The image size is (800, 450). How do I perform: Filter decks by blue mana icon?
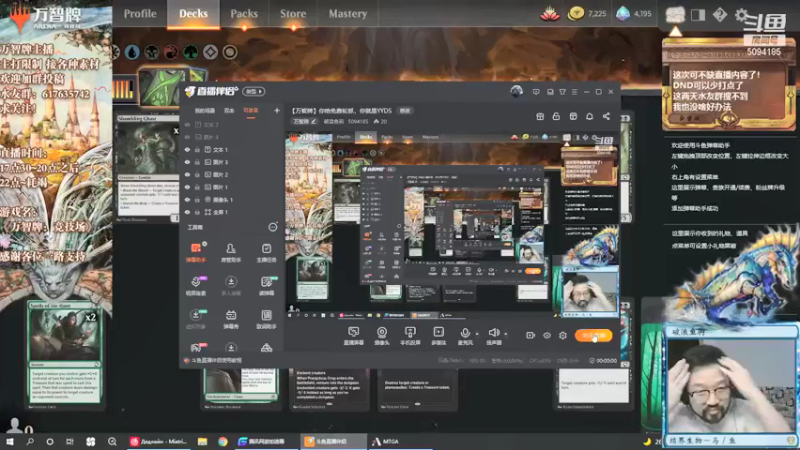132,52
